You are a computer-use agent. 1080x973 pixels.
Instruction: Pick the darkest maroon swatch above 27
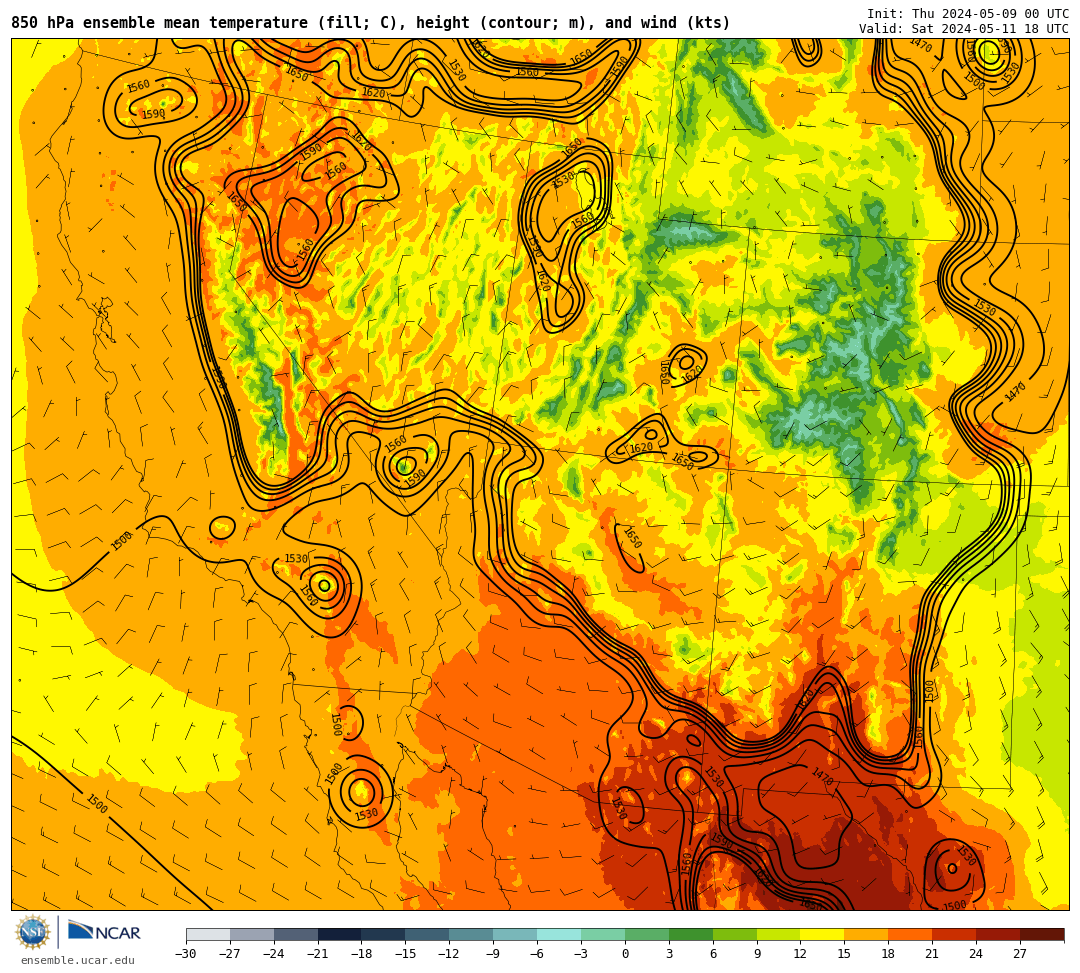tap(1042, 934)
